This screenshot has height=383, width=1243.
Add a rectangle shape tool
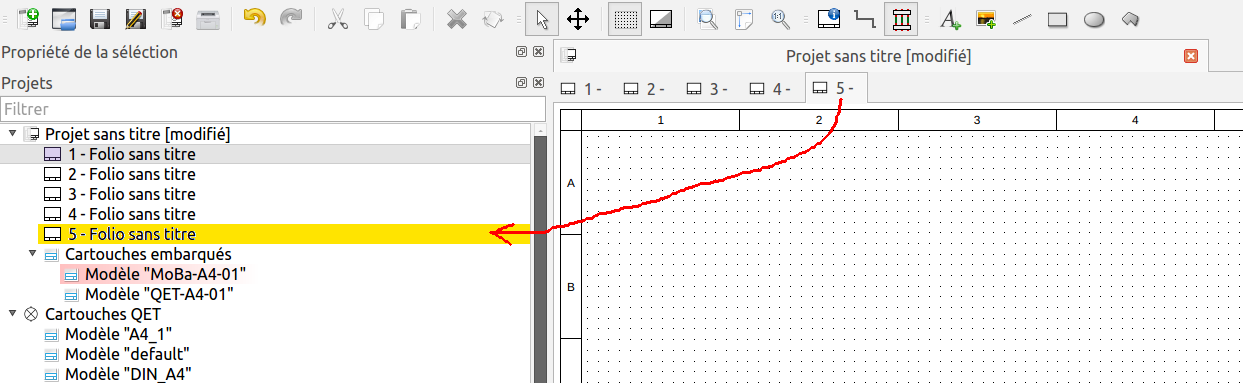[x=1058, y=18]
